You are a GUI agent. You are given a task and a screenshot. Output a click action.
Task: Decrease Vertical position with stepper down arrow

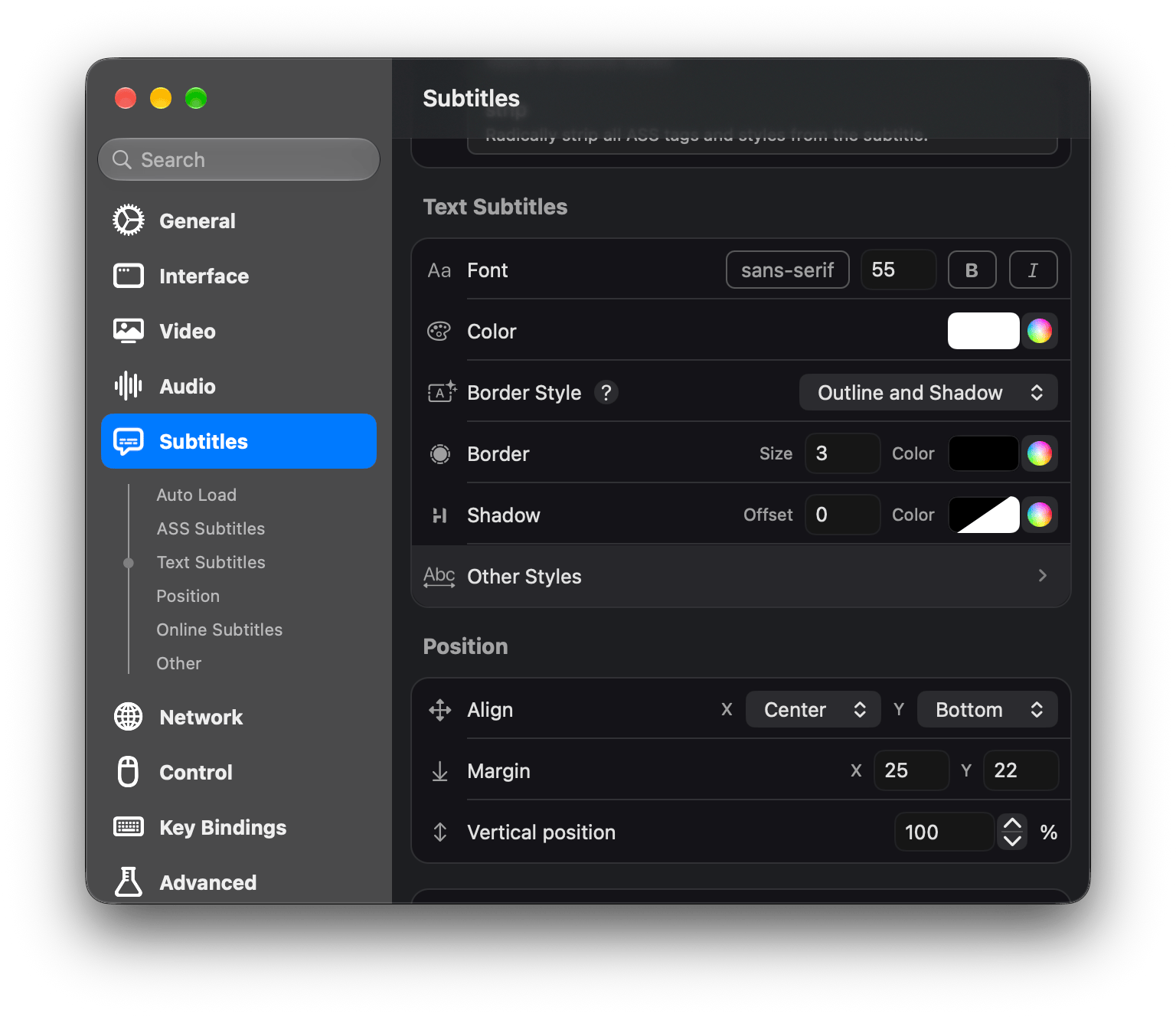pyautogui.click(x=1012, y=841)
